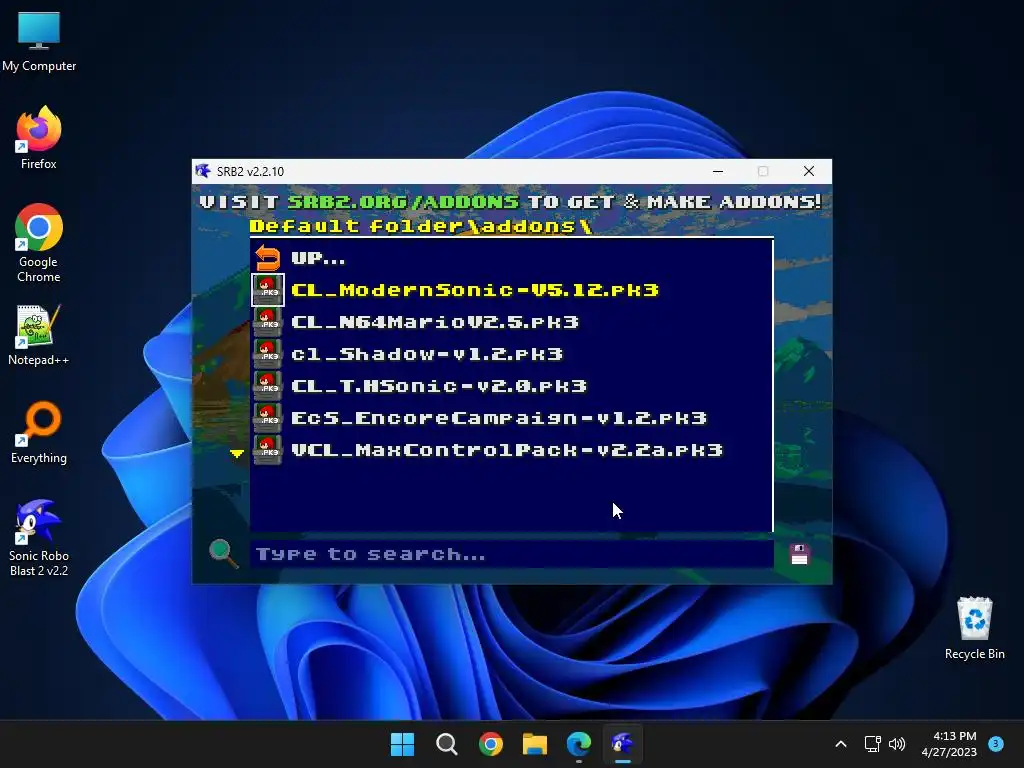
Task: Select CL_N64MarioV2.5.pk3 file name
Action: click(x=435, y=322)
